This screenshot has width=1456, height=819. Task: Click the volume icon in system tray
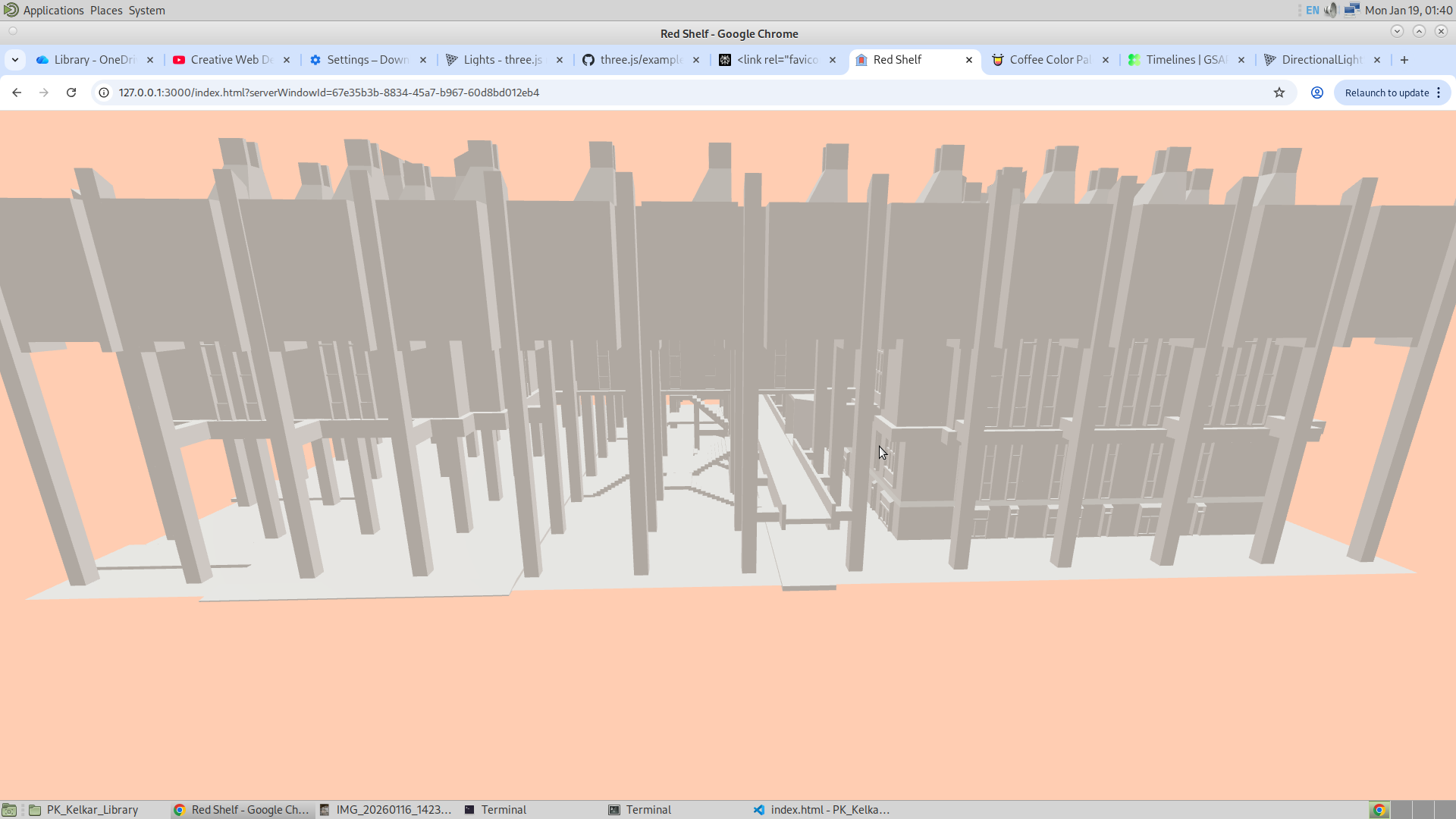(1331, 10)
